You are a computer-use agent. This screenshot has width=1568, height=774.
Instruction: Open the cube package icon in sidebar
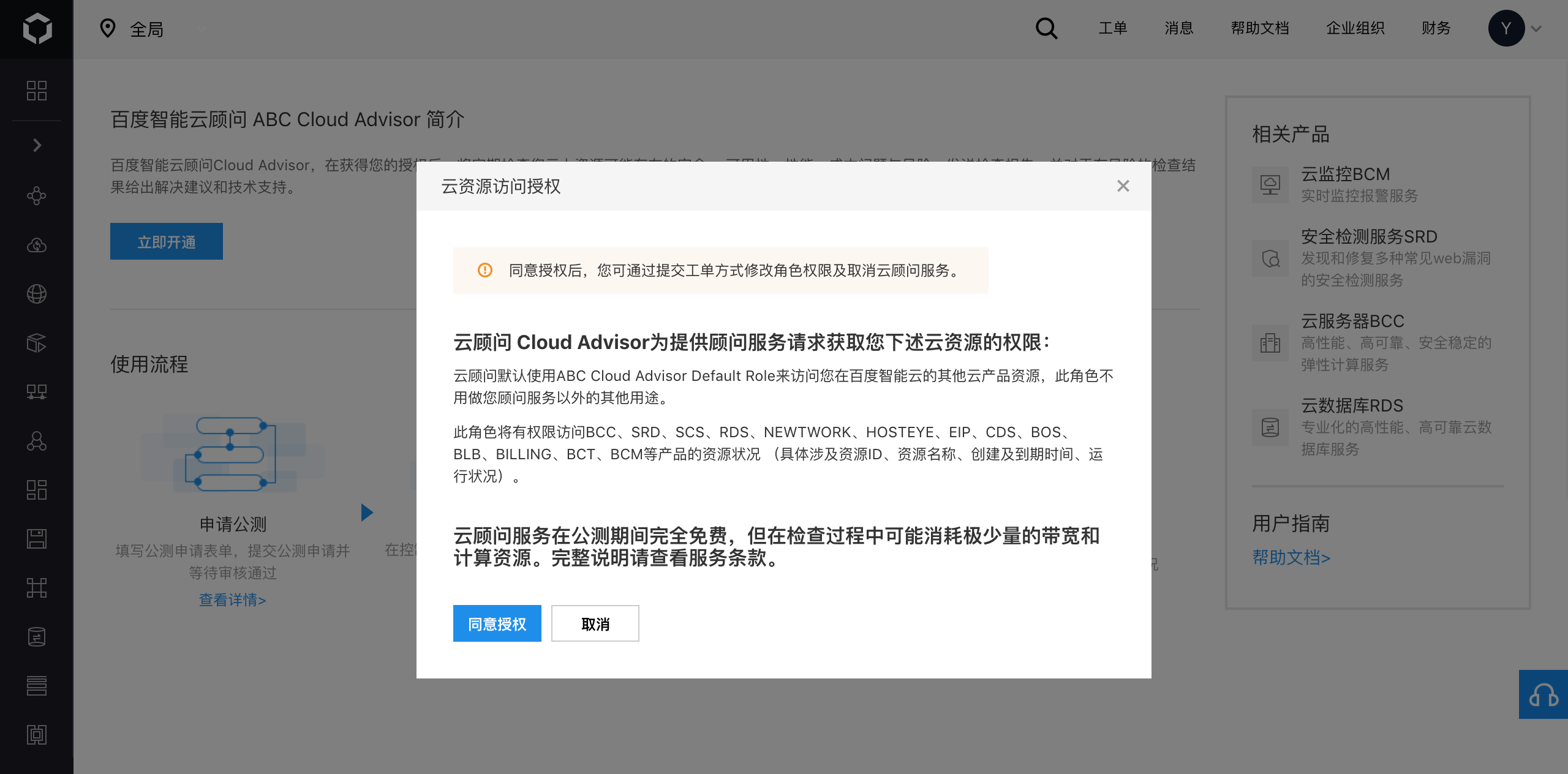[37, 343]
